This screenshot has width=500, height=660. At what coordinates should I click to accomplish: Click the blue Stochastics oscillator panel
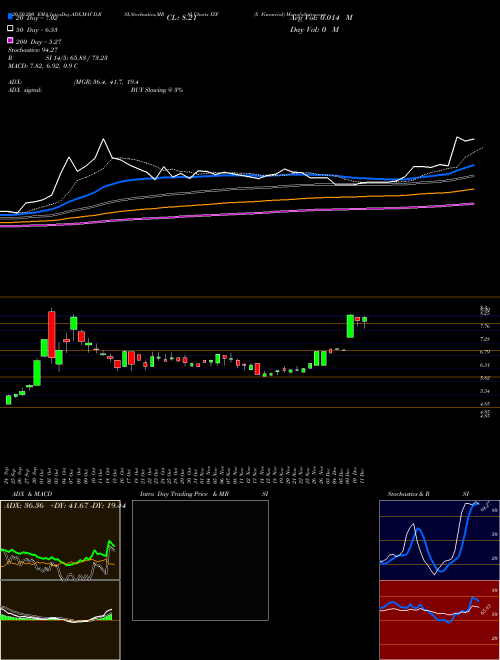click(439, 540)
